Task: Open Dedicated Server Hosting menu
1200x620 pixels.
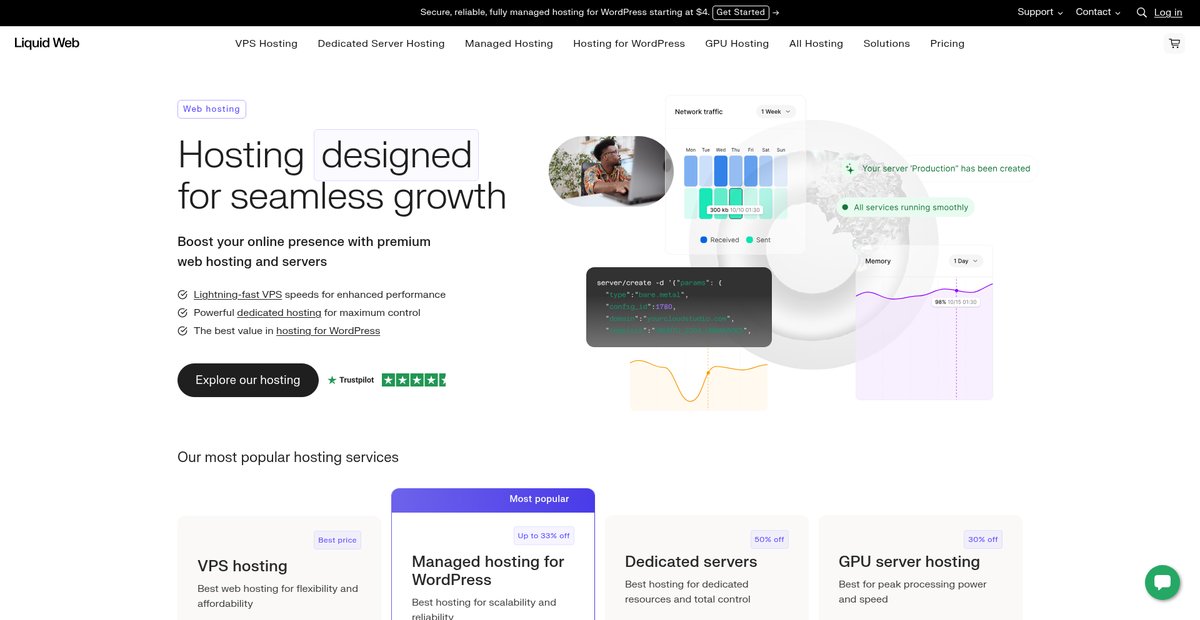Action: (x=381, y=44)
